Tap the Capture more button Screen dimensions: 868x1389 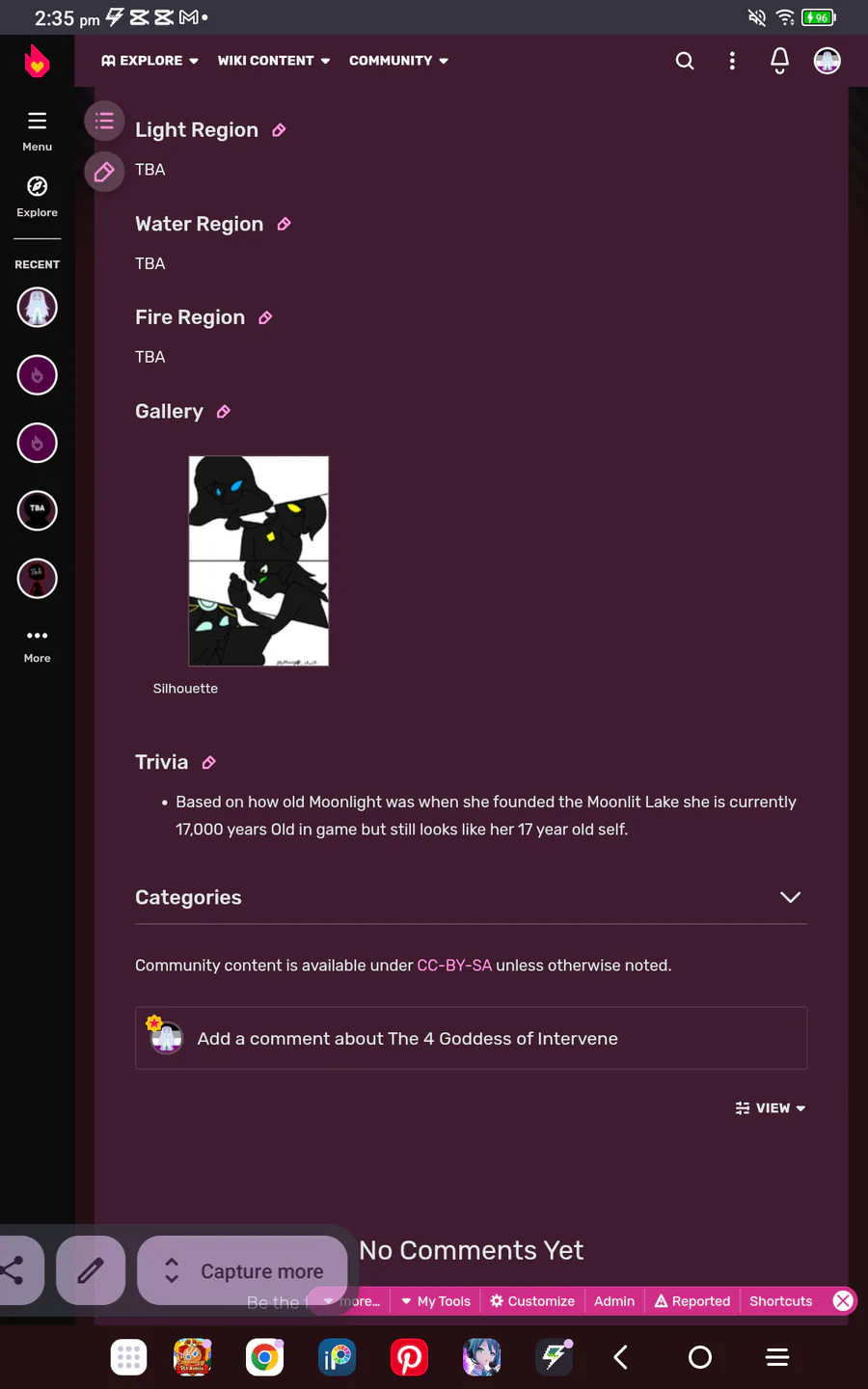242,1270
